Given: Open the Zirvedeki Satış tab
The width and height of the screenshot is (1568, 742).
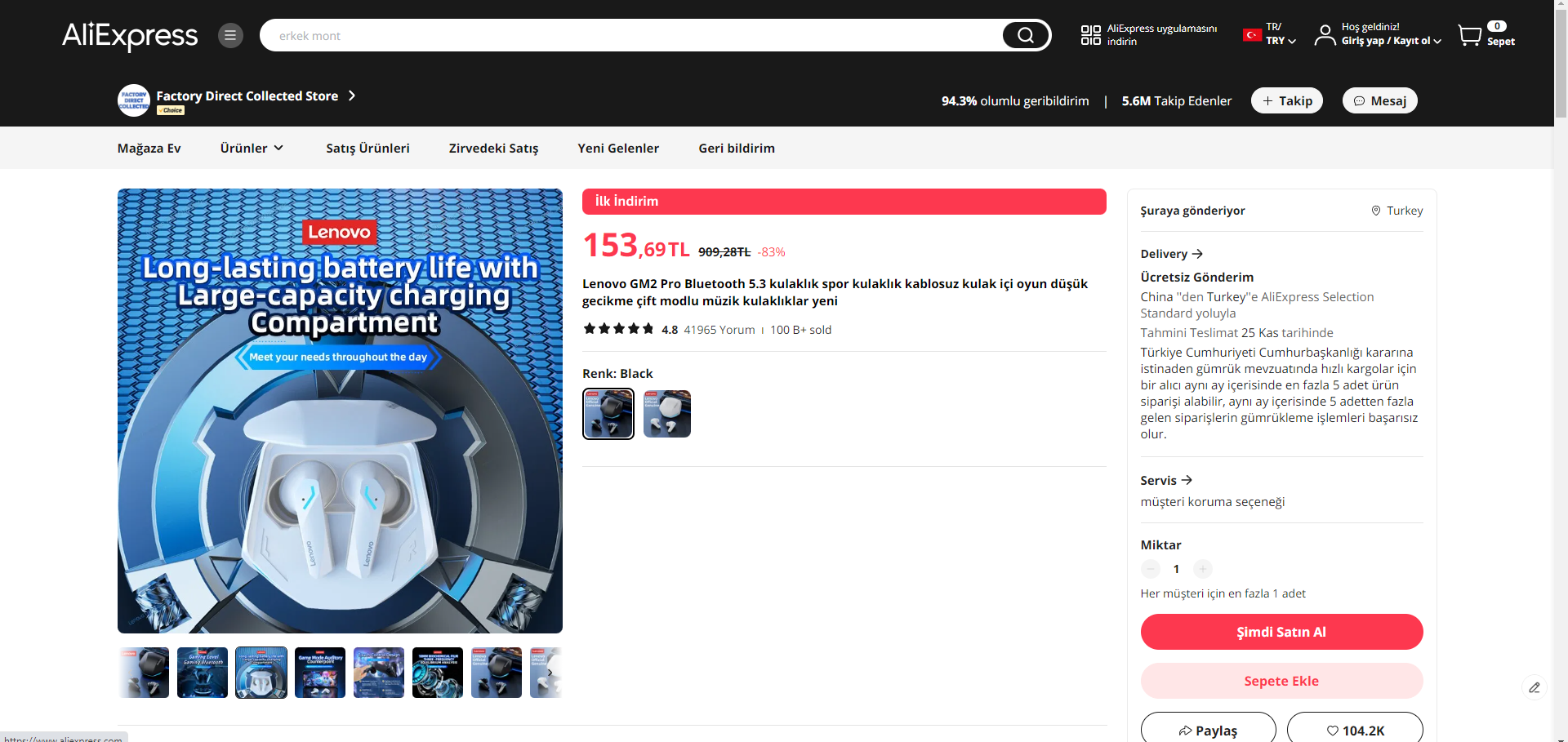Looking at the screenshot, I should 493,148.
